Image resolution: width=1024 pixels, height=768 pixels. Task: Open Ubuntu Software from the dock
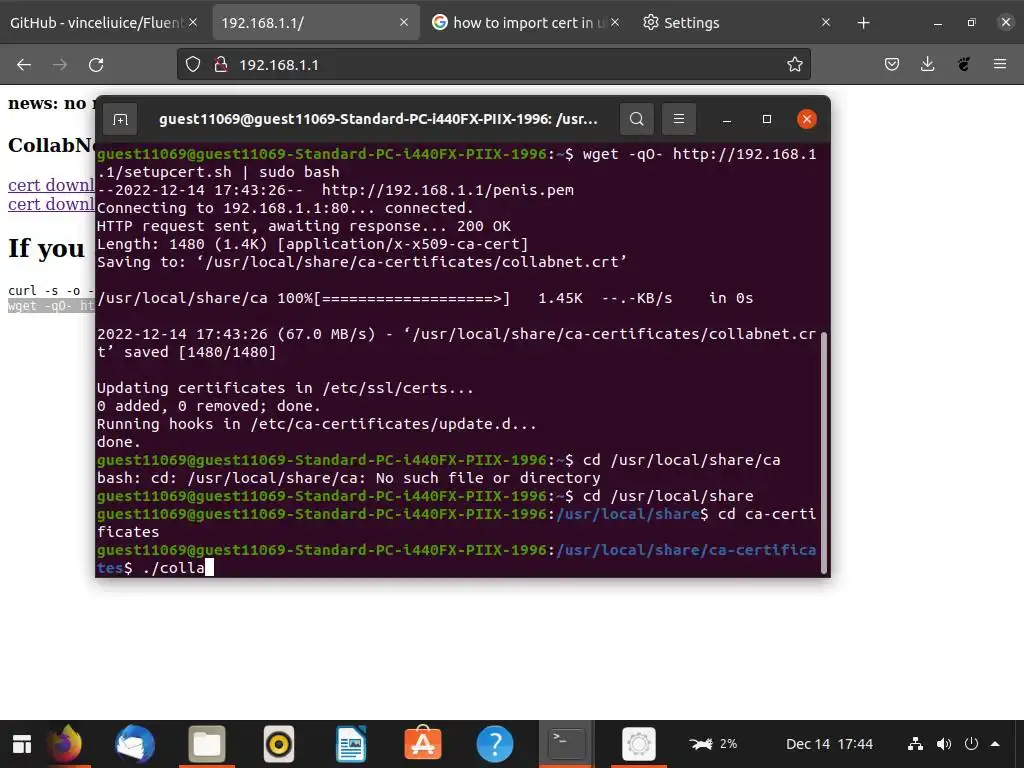423,744
